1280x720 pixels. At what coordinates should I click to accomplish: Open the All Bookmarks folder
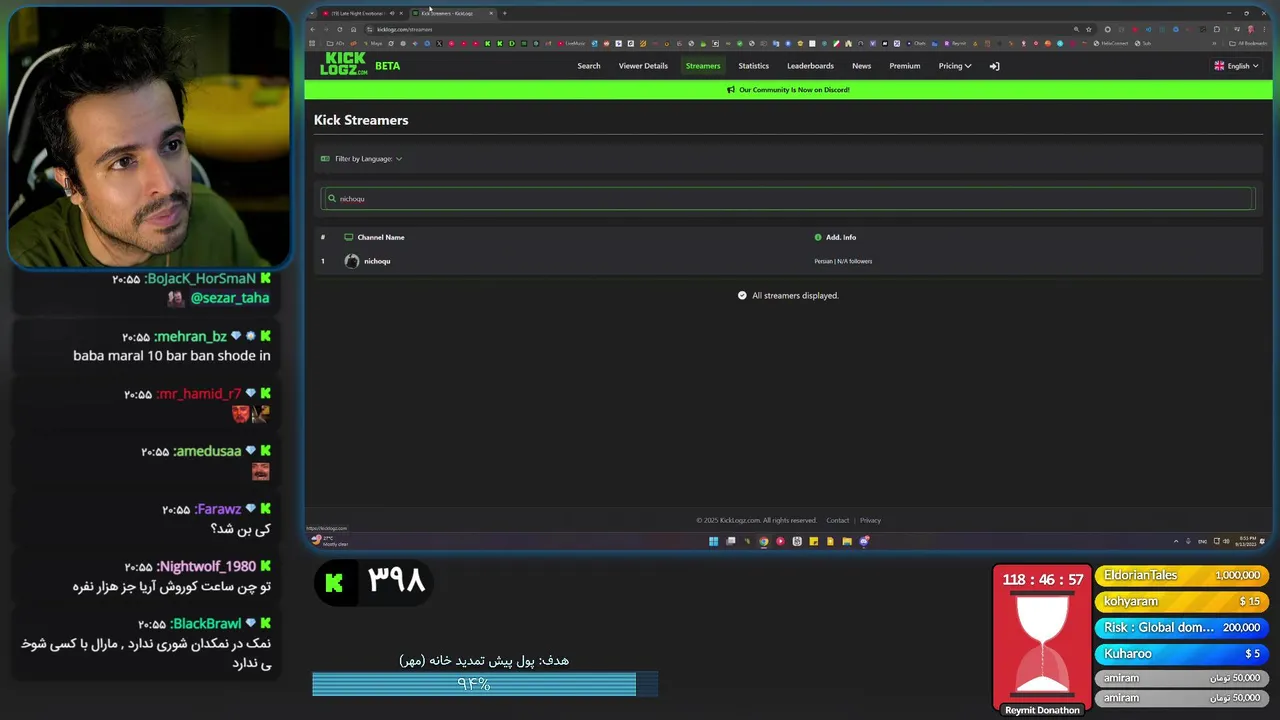[1250, 43]
